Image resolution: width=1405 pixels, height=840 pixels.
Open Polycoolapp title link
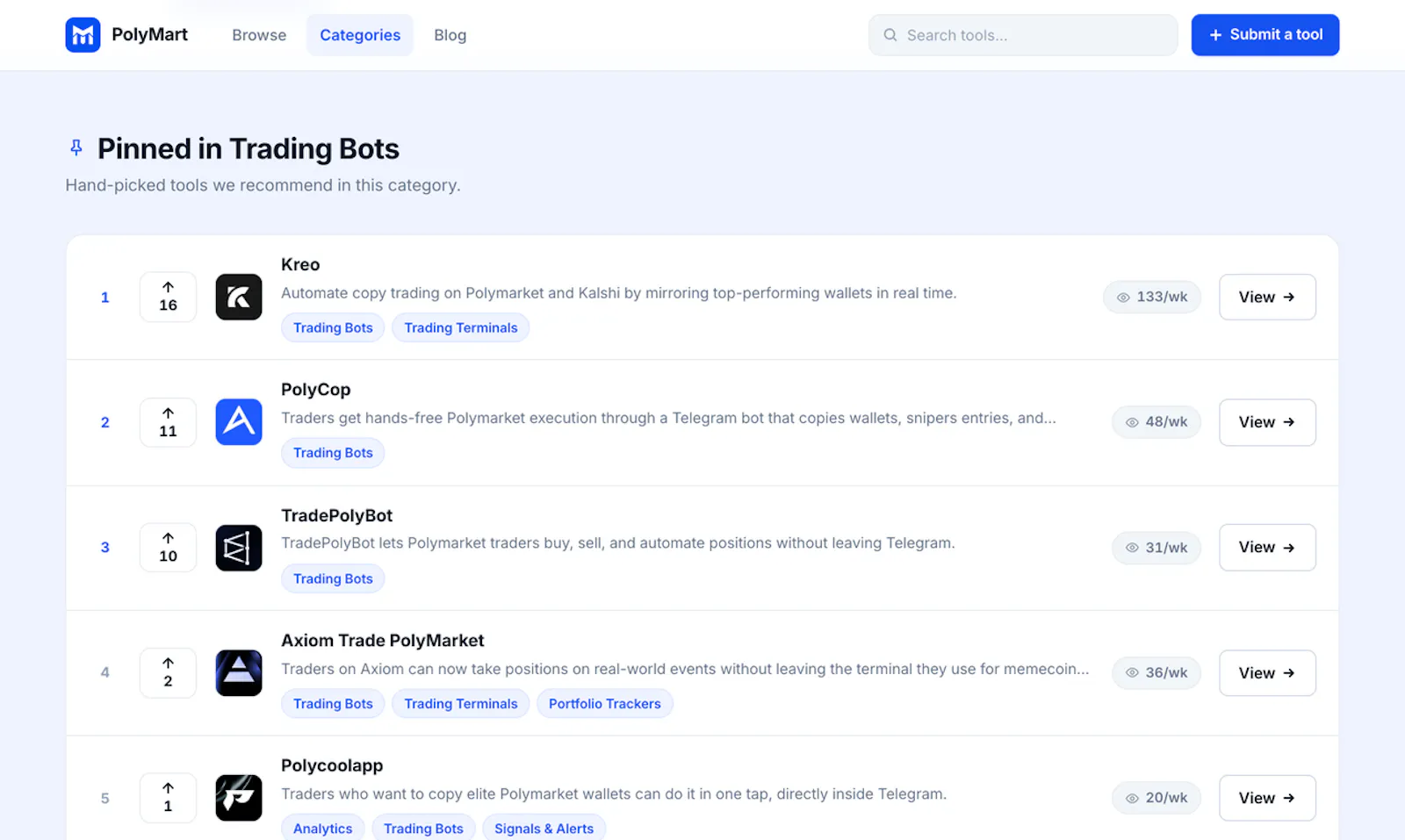coord(332,765)
